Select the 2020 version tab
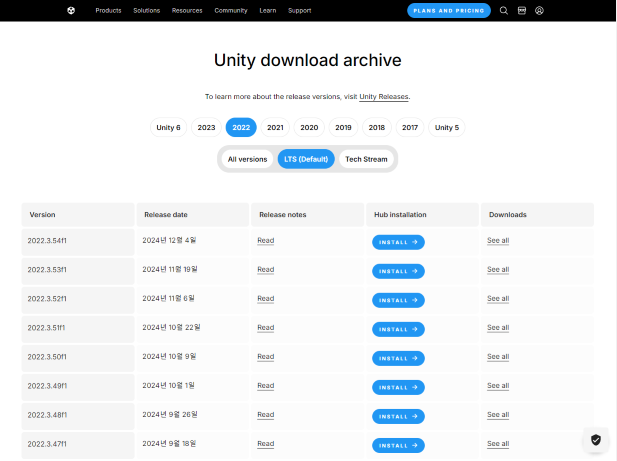This screenshot has height=461, width=617. pyautogui.click(x=309, y=127)
